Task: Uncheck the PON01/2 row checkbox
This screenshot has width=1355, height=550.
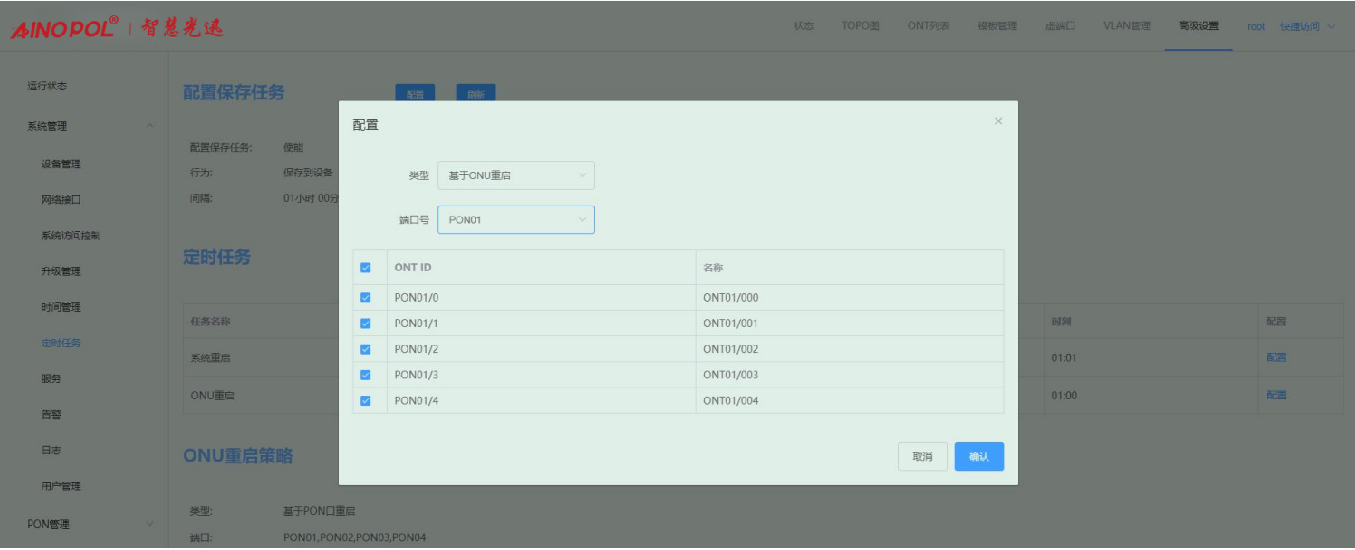Action: [x=365, y=349]
